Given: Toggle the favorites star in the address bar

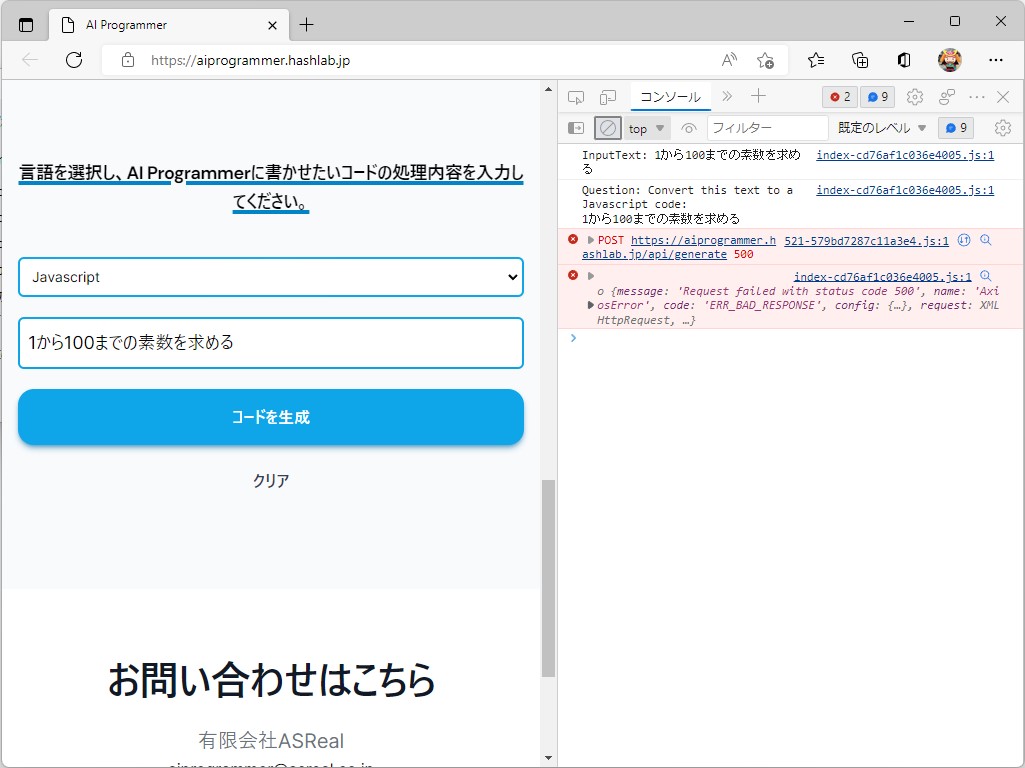Looking at the screenshot, I should coord(766,60).
